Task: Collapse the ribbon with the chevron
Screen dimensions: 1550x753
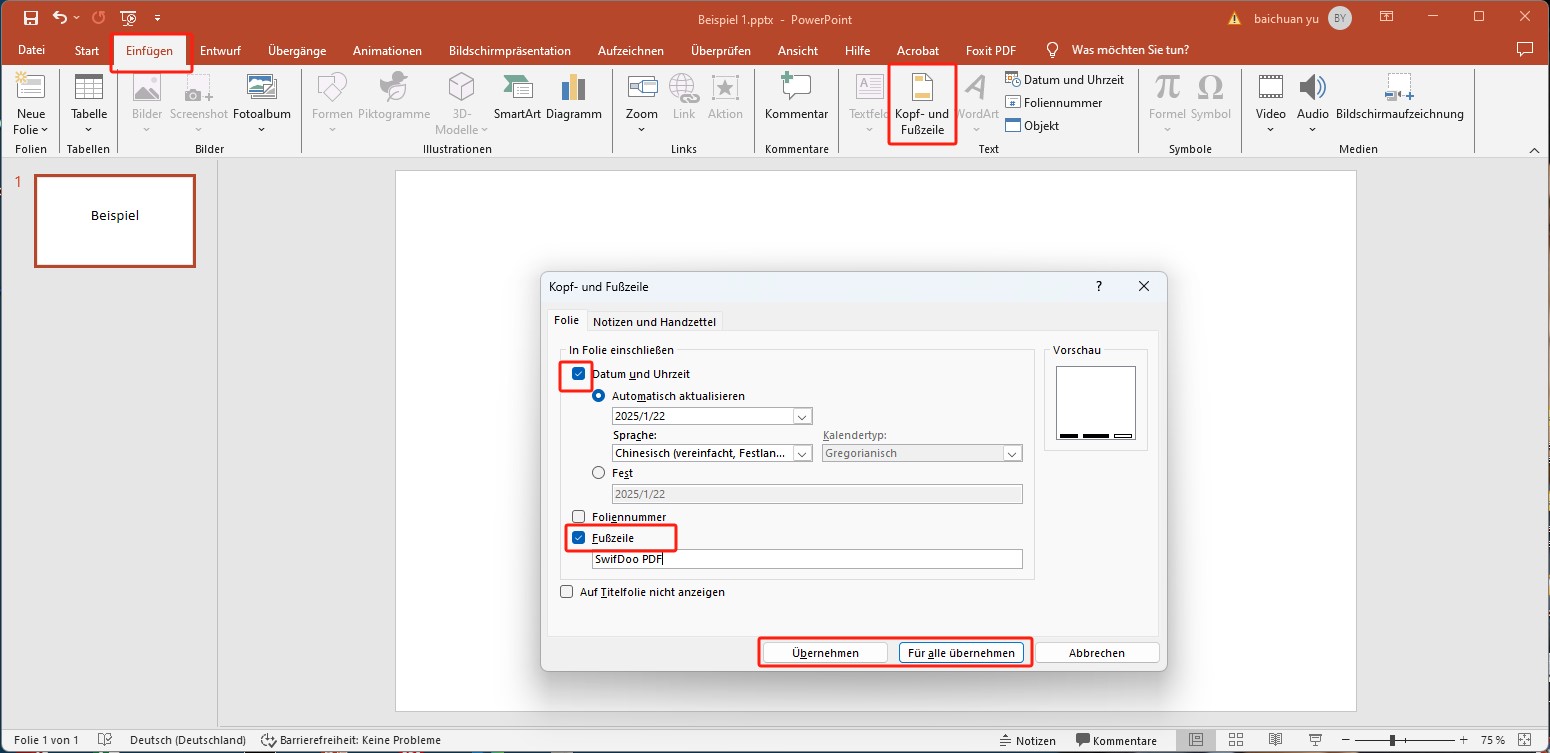Action: coord(1535,150)
